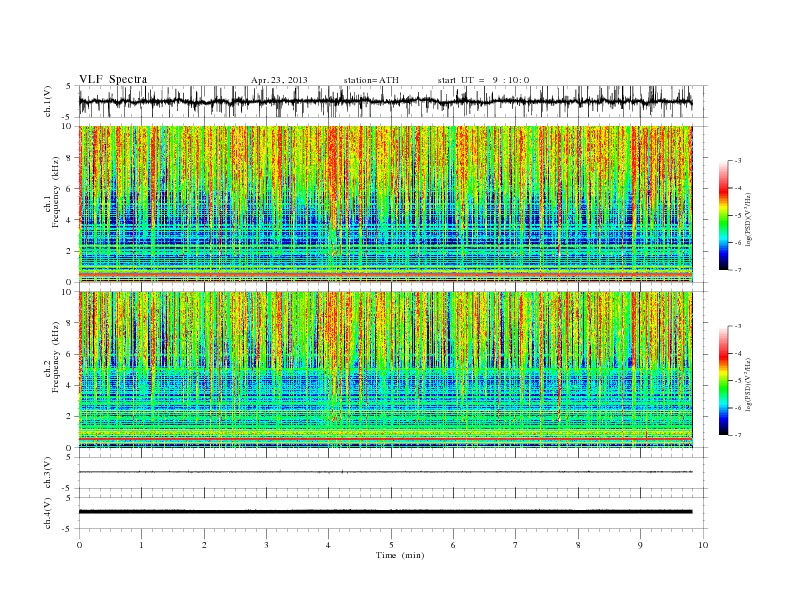
Task: Click the "8" kHz tick on ch.1 spectrogram
Action: (x=70, y=158)
